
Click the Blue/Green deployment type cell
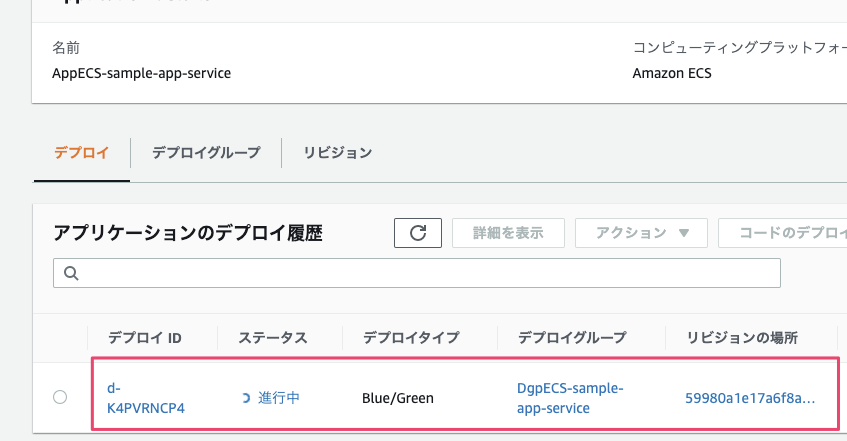pyautogui.click(x=398, y=398)
